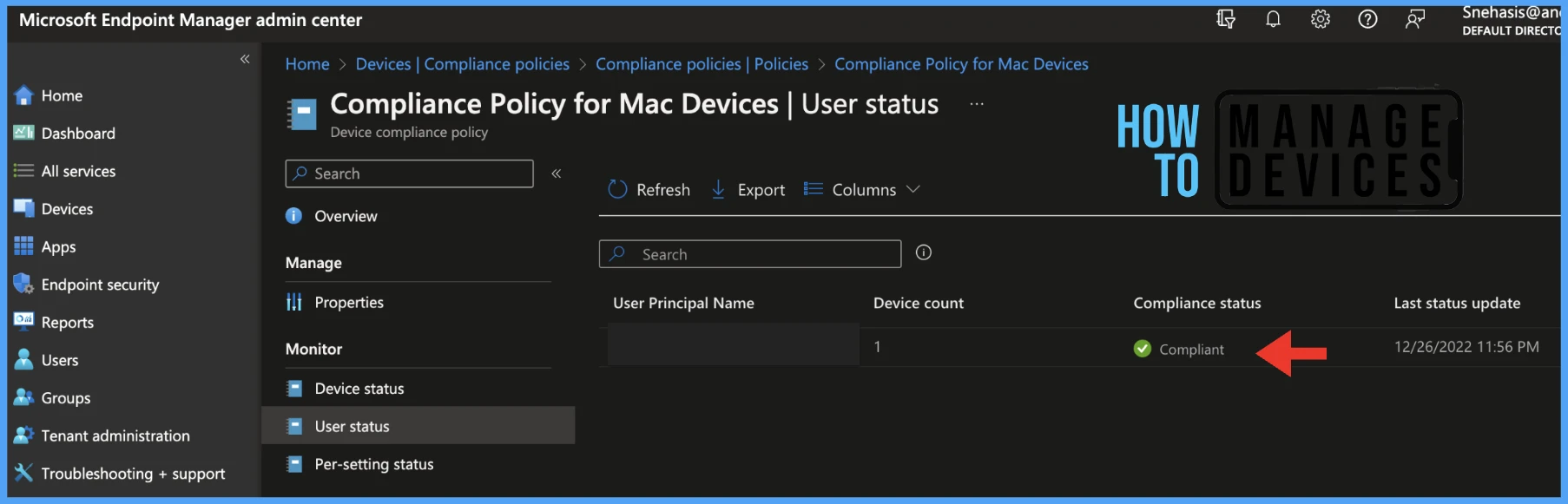
Task: Click the Home breadcrumb link
Action: coord(307,64)
